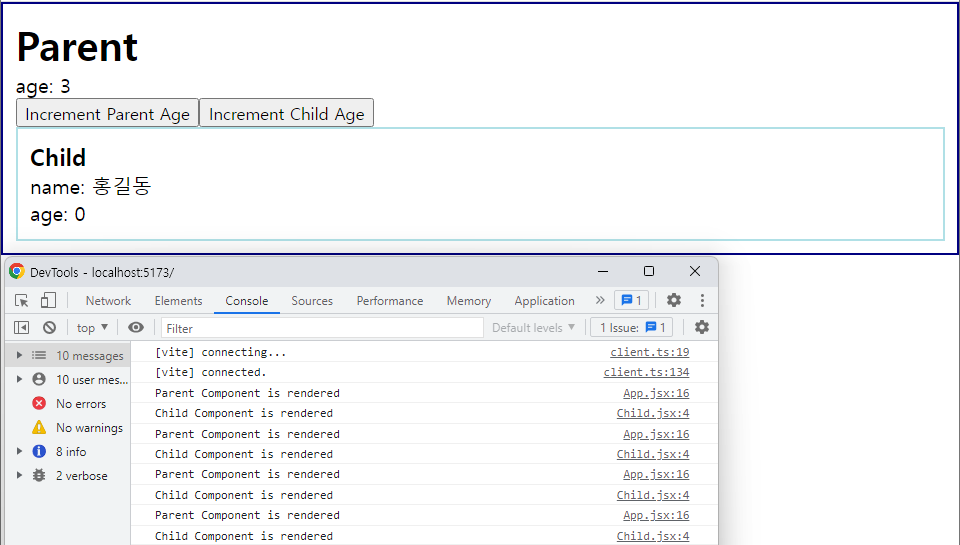
Task: Open the Network tab
Action: 108,301
